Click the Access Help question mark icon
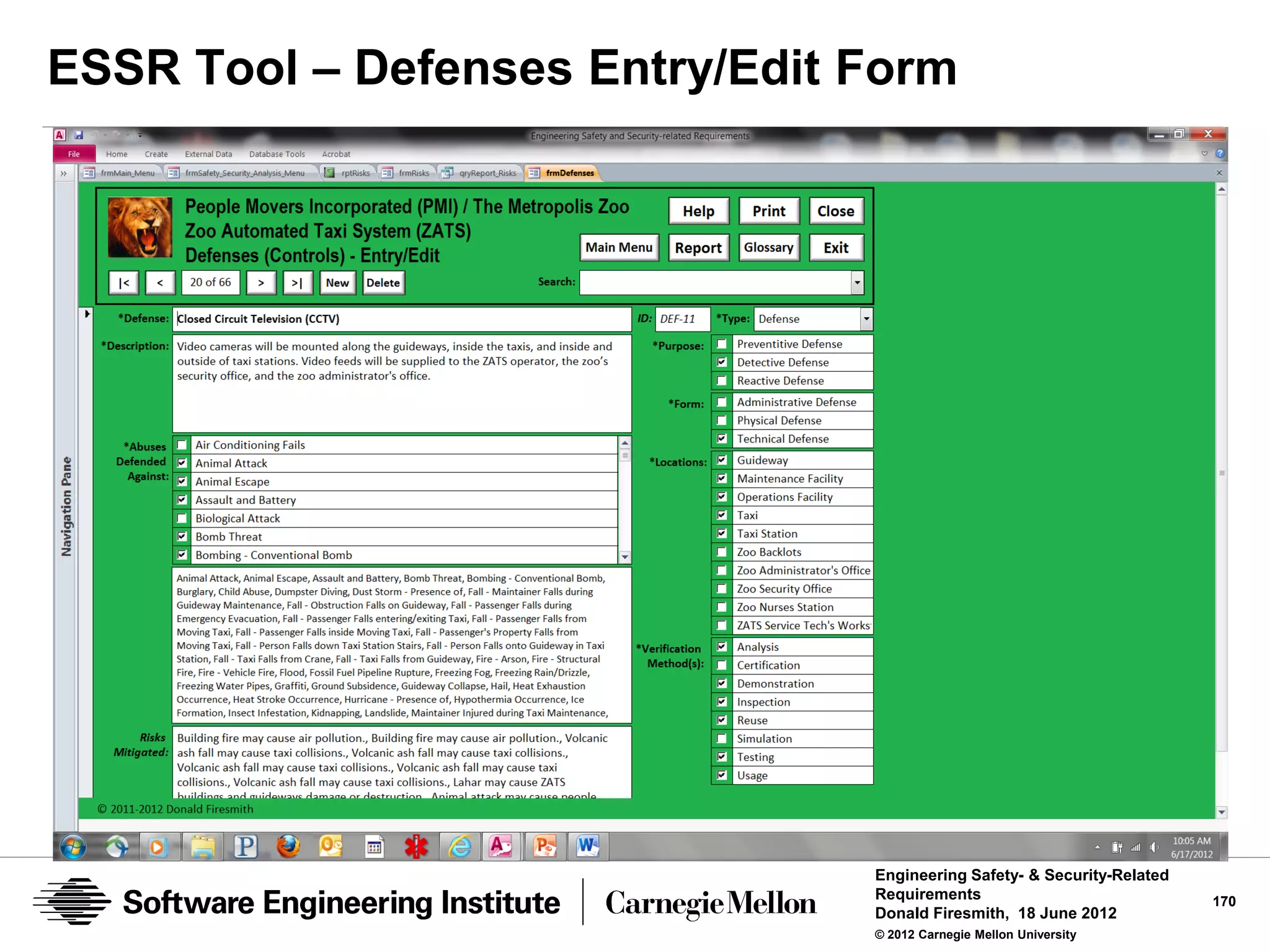The height and width of the screenshot is (952, 1270). click(1220, 154)
